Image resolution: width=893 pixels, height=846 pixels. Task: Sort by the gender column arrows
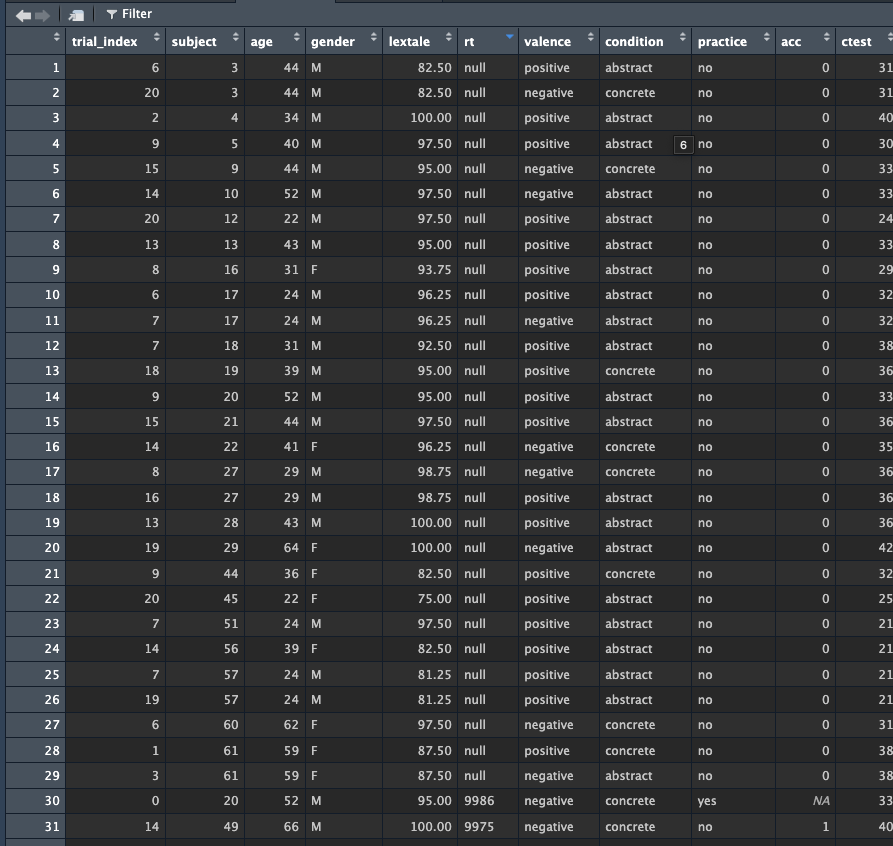click(x=374, y=38)
